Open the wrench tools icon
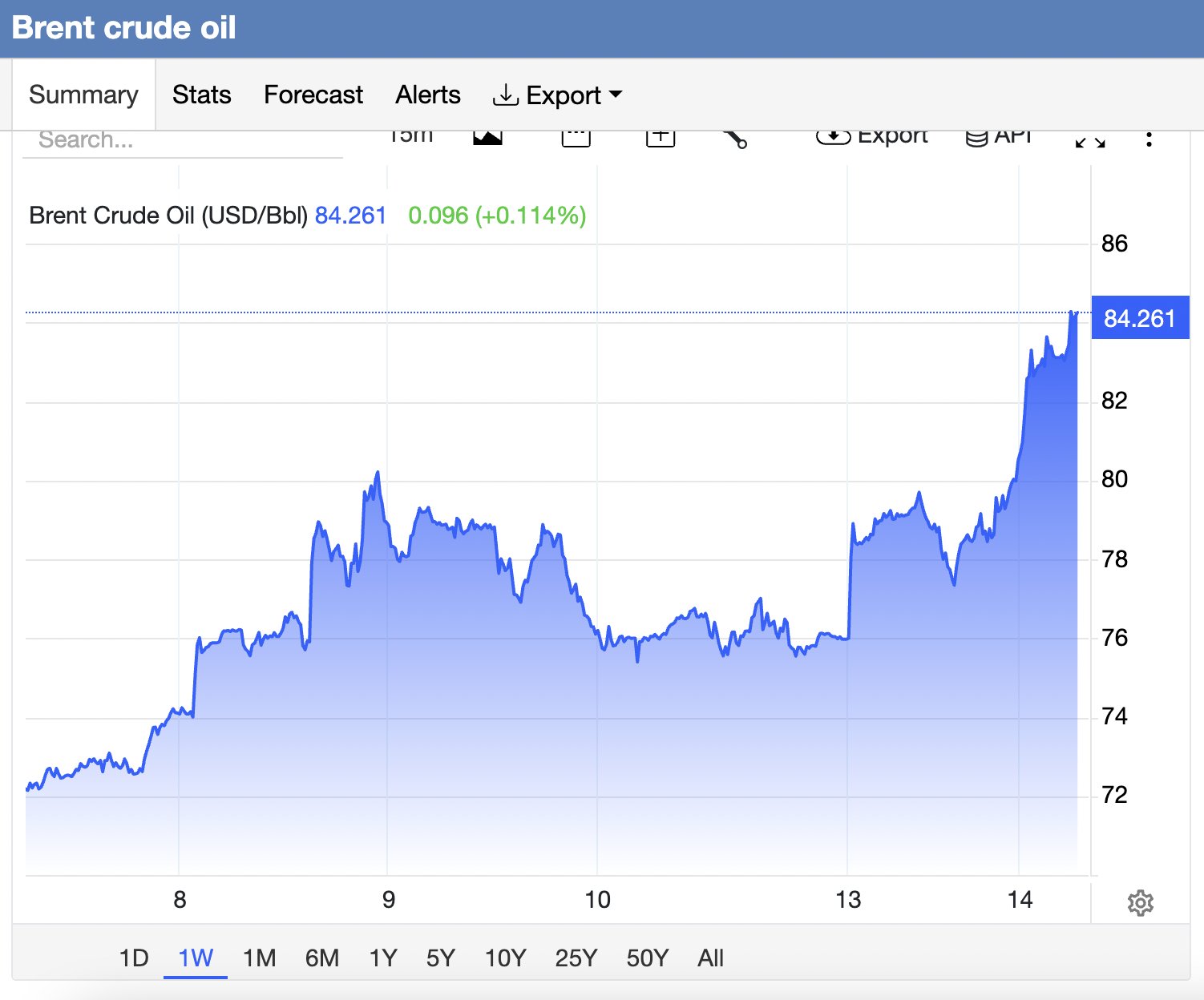 click(x=735, y=139)
